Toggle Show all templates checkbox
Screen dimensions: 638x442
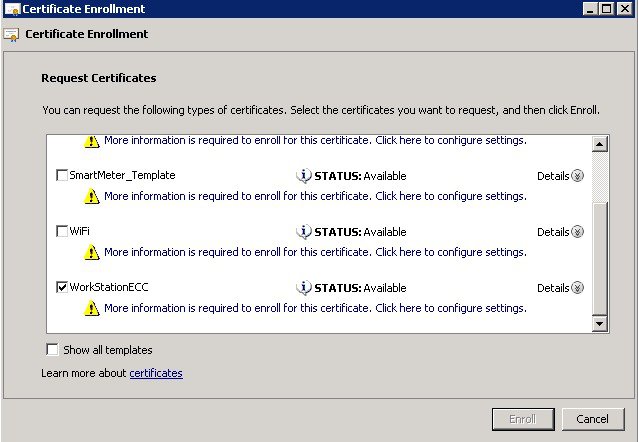tap(52, 350)
